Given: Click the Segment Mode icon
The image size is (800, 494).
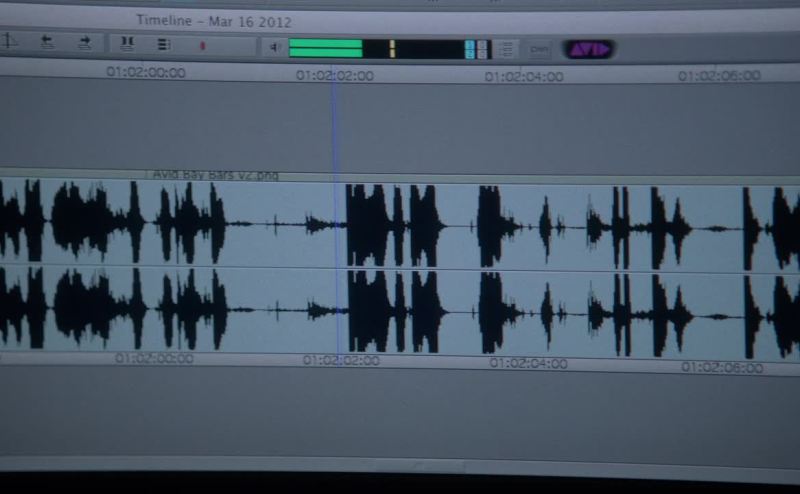Looking at the screenshot, I should (x=127, y=43).
